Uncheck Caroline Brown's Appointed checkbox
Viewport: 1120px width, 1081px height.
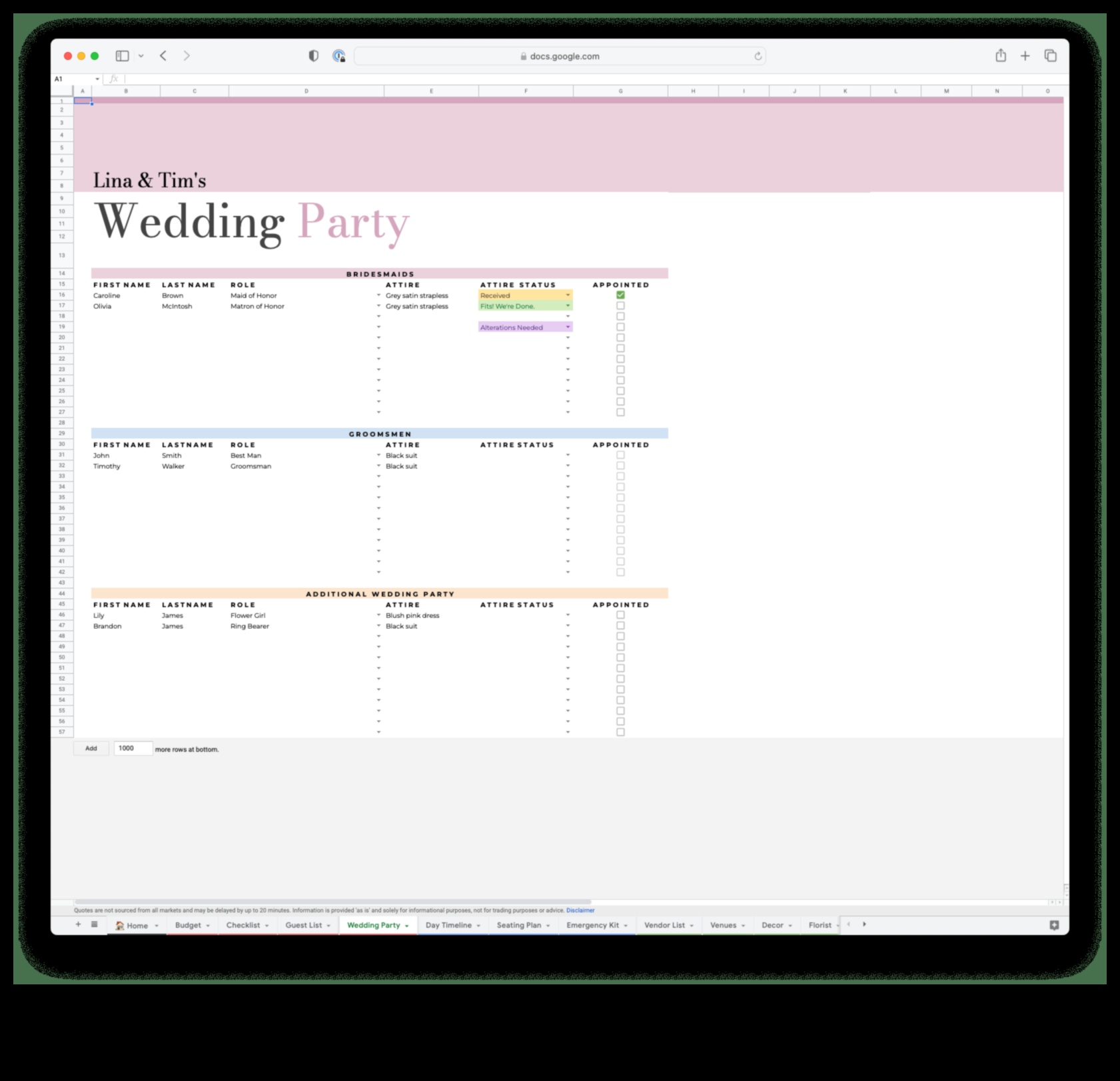tap(620, 295)
